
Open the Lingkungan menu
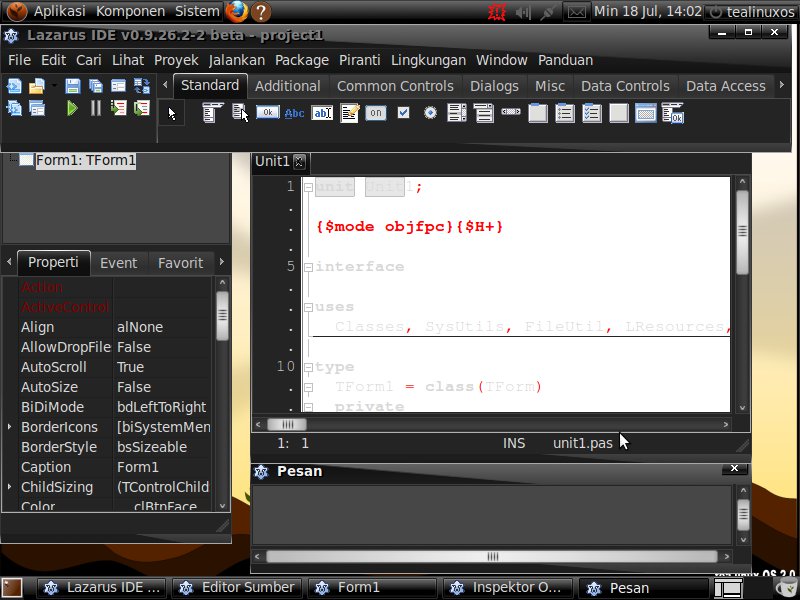click(428, 60)
